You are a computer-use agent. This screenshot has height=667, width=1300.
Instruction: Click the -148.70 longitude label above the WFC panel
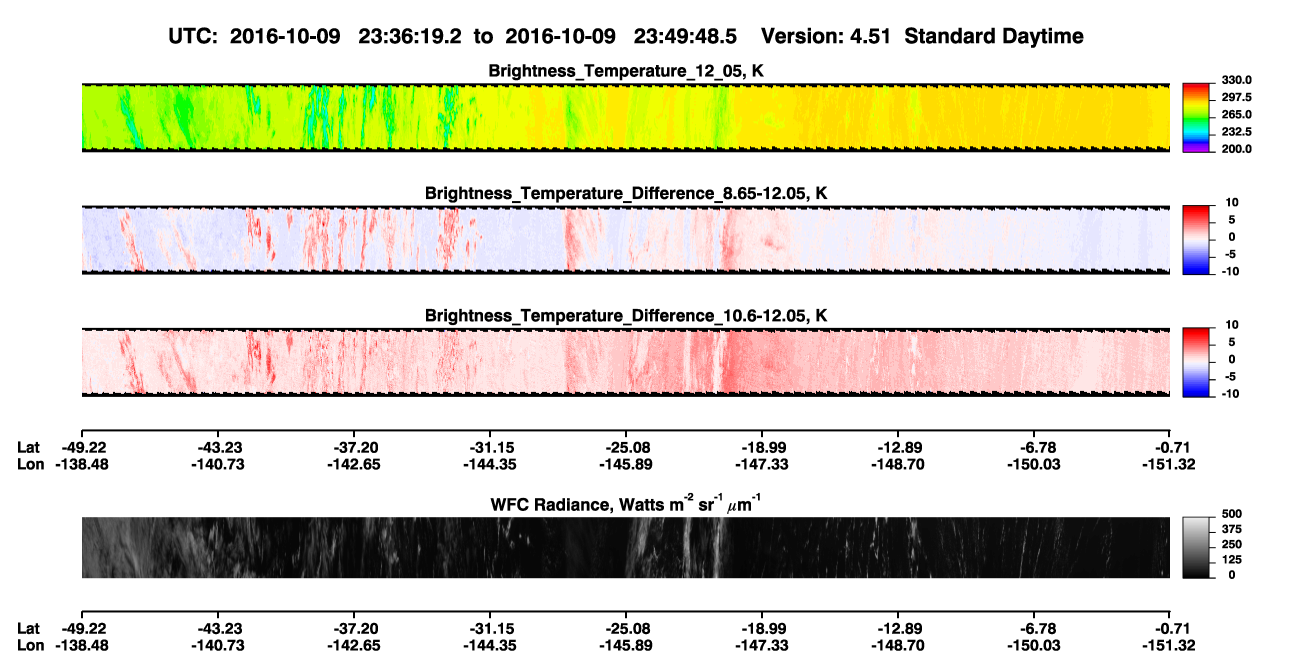click(898, 465)
